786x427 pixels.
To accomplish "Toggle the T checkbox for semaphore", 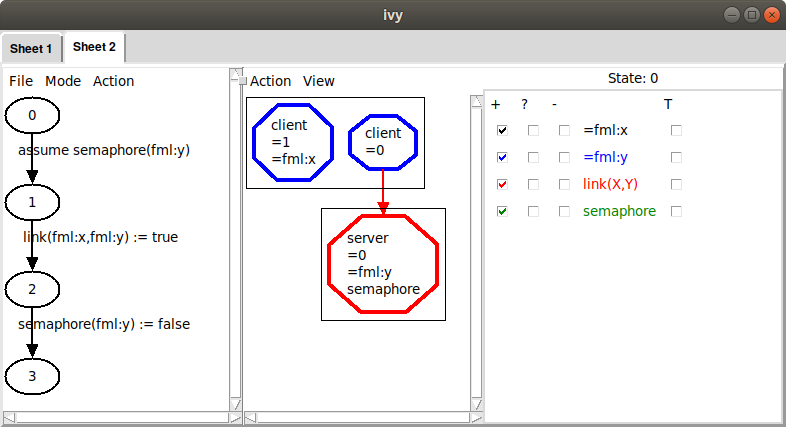I will pos(676,211).
